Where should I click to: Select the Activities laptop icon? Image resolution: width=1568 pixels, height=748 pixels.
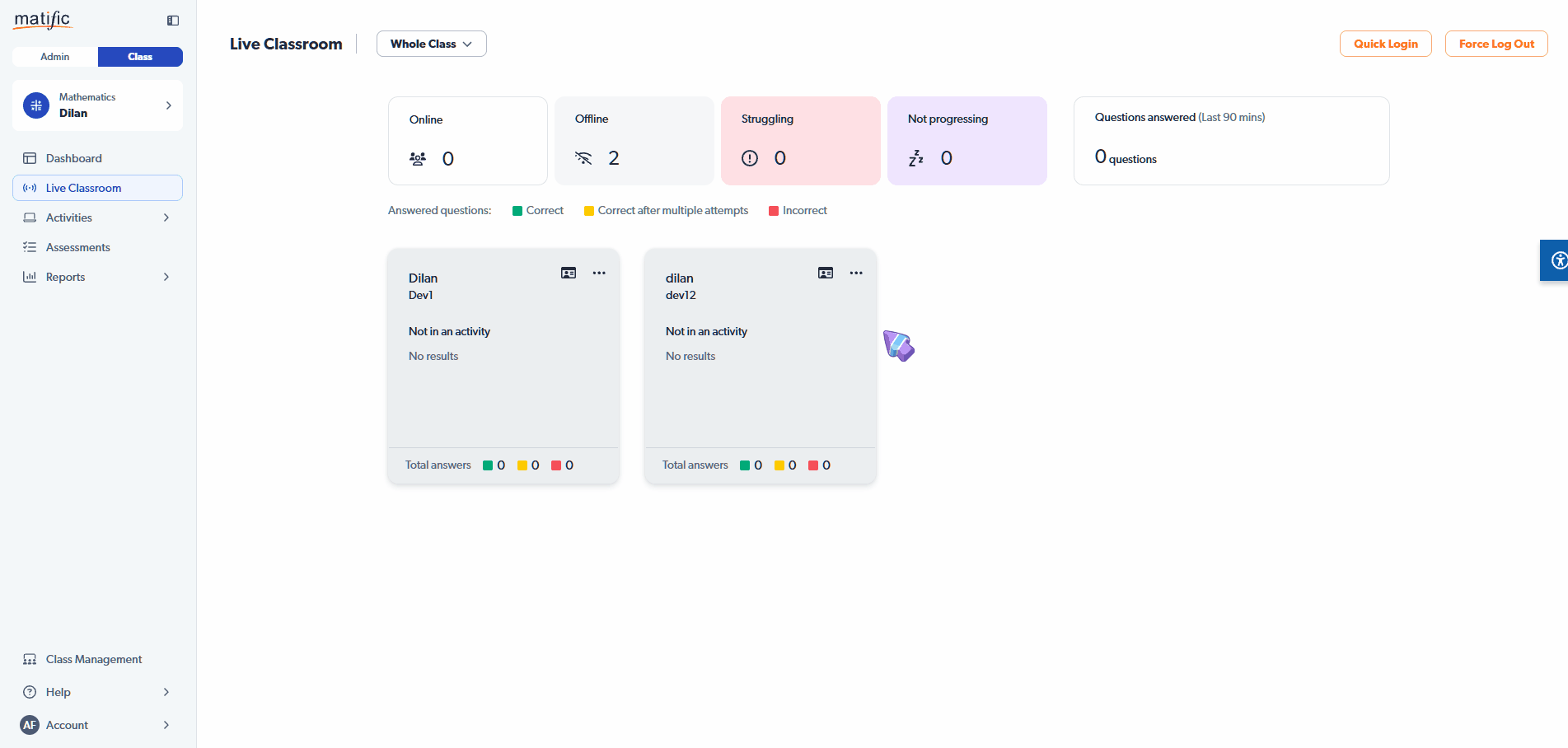30,217
